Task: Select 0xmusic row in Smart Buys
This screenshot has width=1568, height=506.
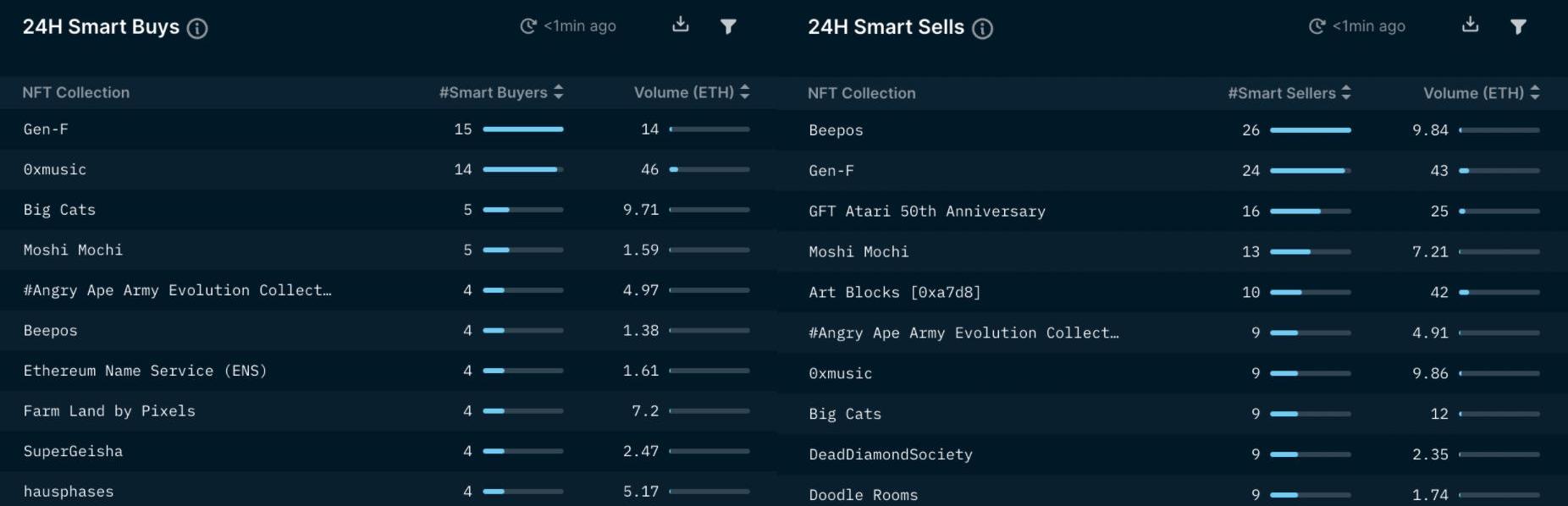Action: pyautogui.click(x=55, y=169)
